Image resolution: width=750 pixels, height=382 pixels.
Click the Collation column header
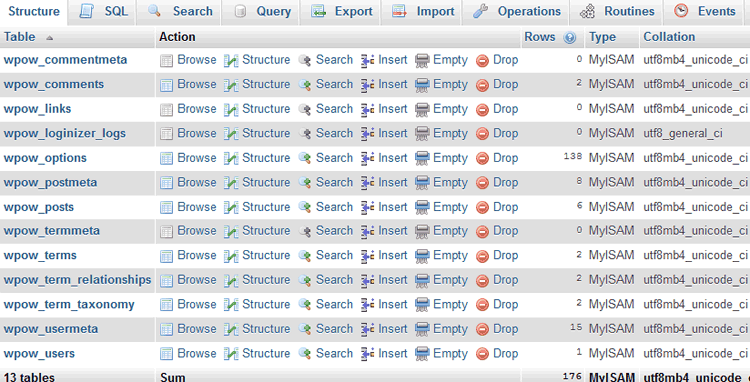669,37
